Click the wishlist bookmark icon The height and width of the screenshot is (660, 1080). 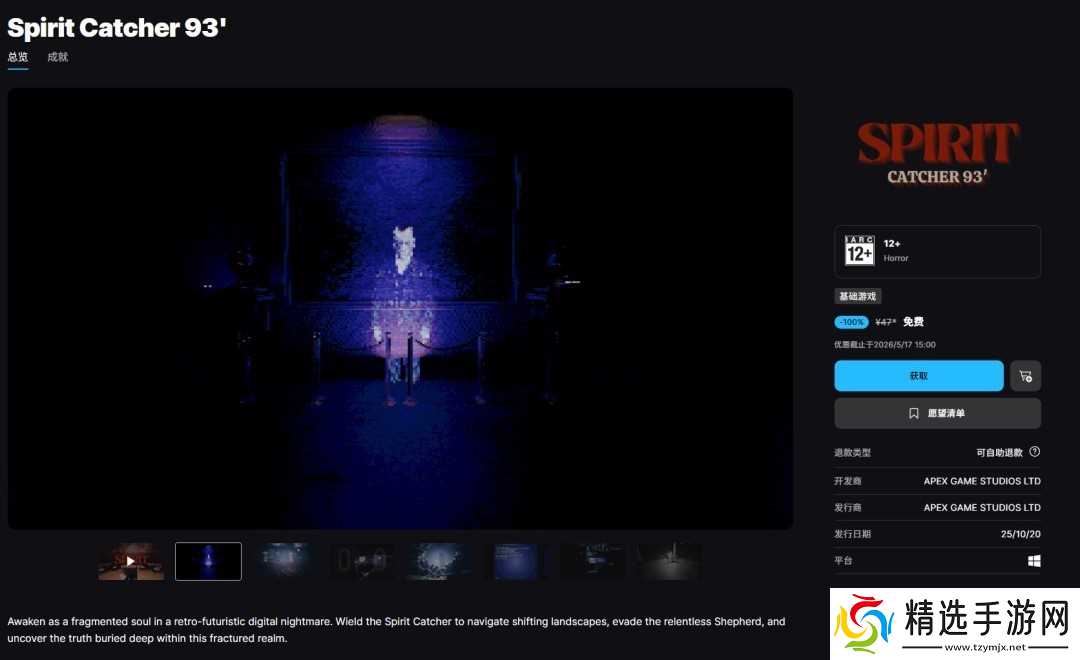click(913, 413)
